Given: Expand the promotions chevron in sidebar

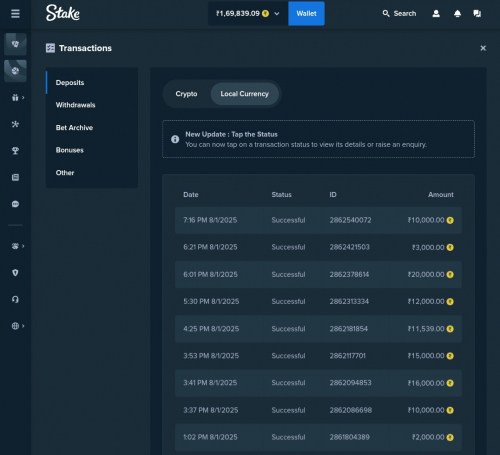Looking at the screenshot, I should 23,97.
